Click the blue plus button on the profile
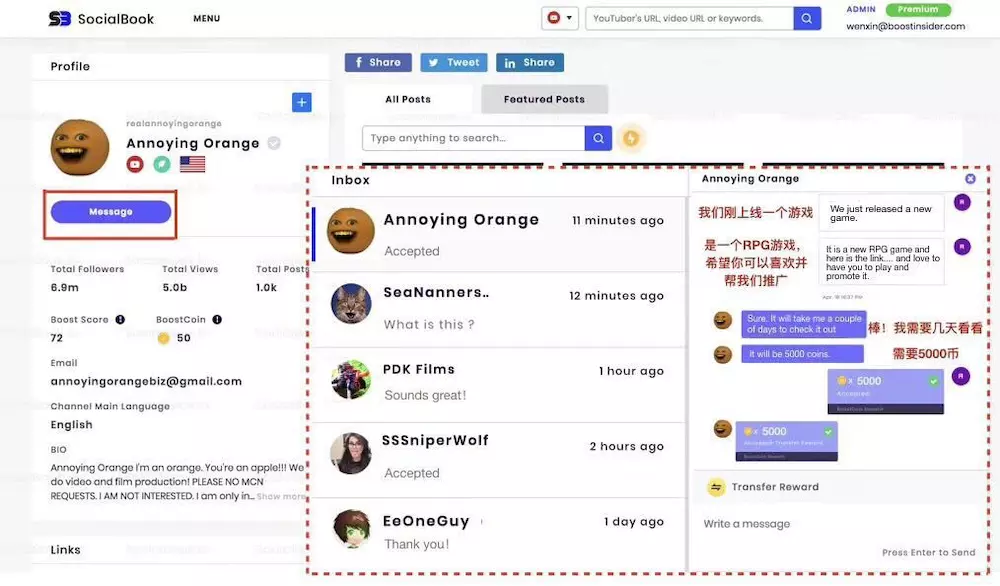Viewport: 1000px width, 586px height. coord(302,102)
